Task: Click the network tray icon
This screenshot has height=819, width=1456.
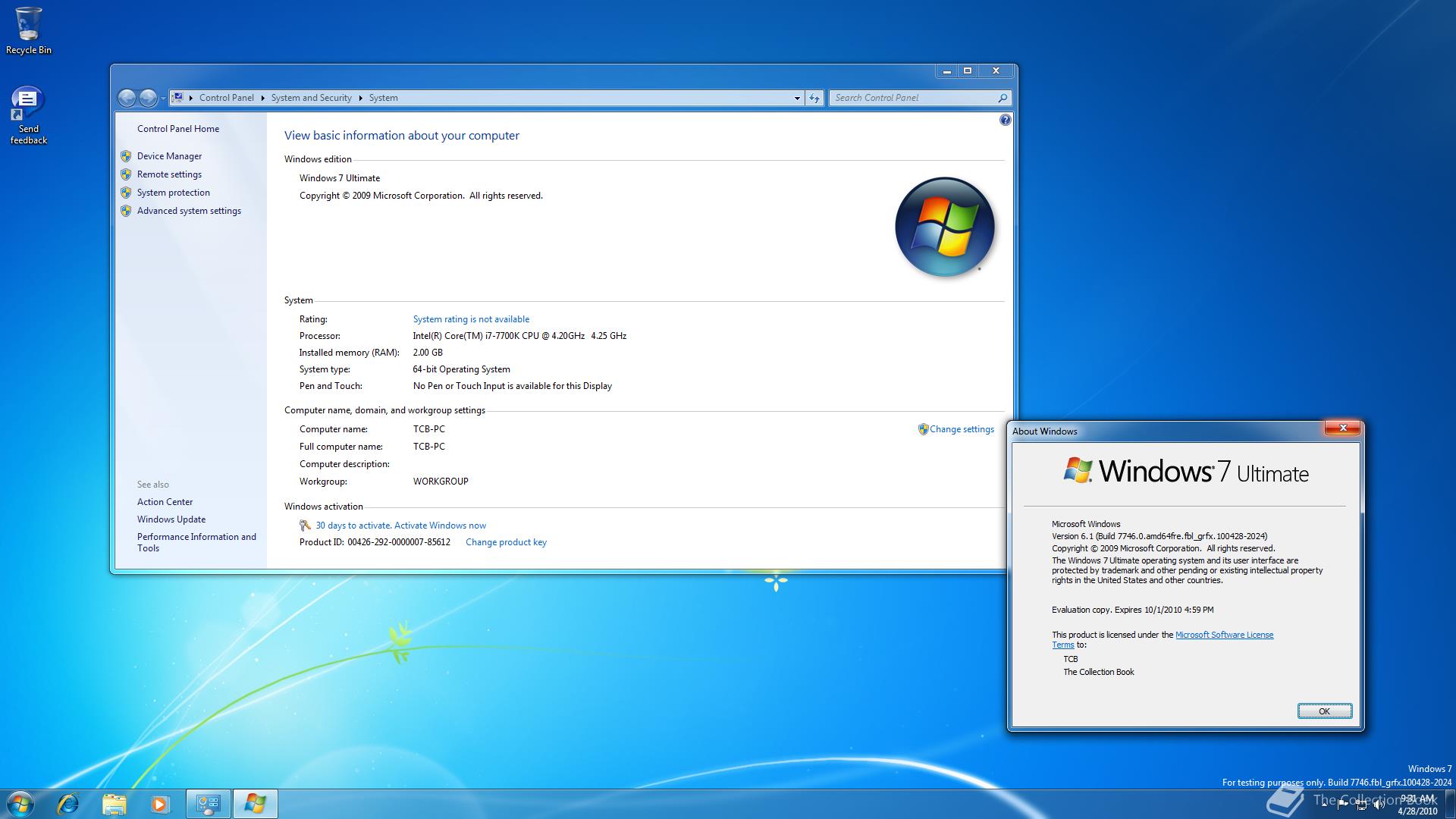Action: 1361,805
